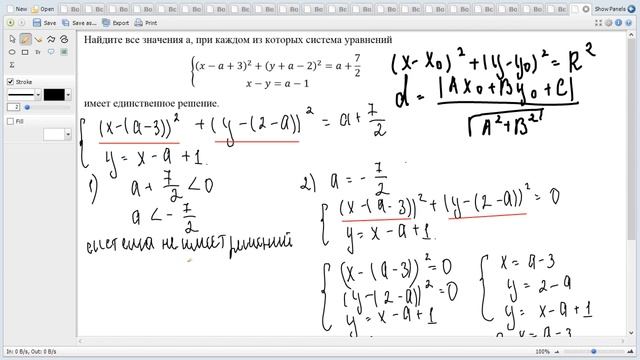
Task: Select the speech bubble callout tool
Action: click(51, 52)
